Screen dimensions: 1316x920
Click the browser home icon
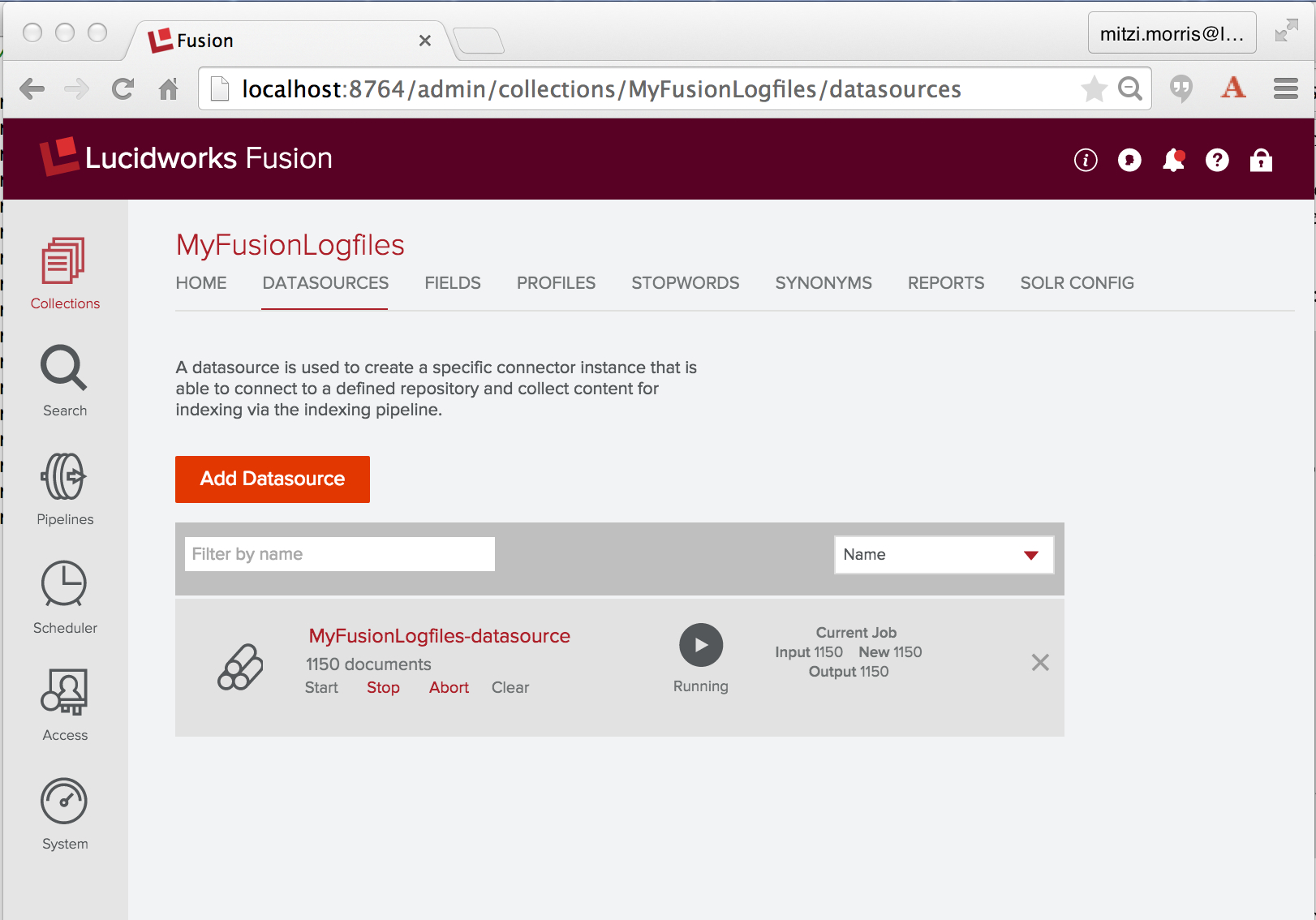tap(168, 88)
